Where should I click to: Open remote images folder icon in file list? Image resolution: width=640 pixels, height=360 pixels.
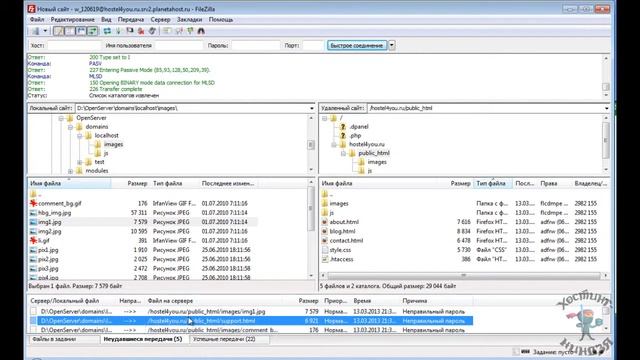pyautogui.click(x=324, y=203)
